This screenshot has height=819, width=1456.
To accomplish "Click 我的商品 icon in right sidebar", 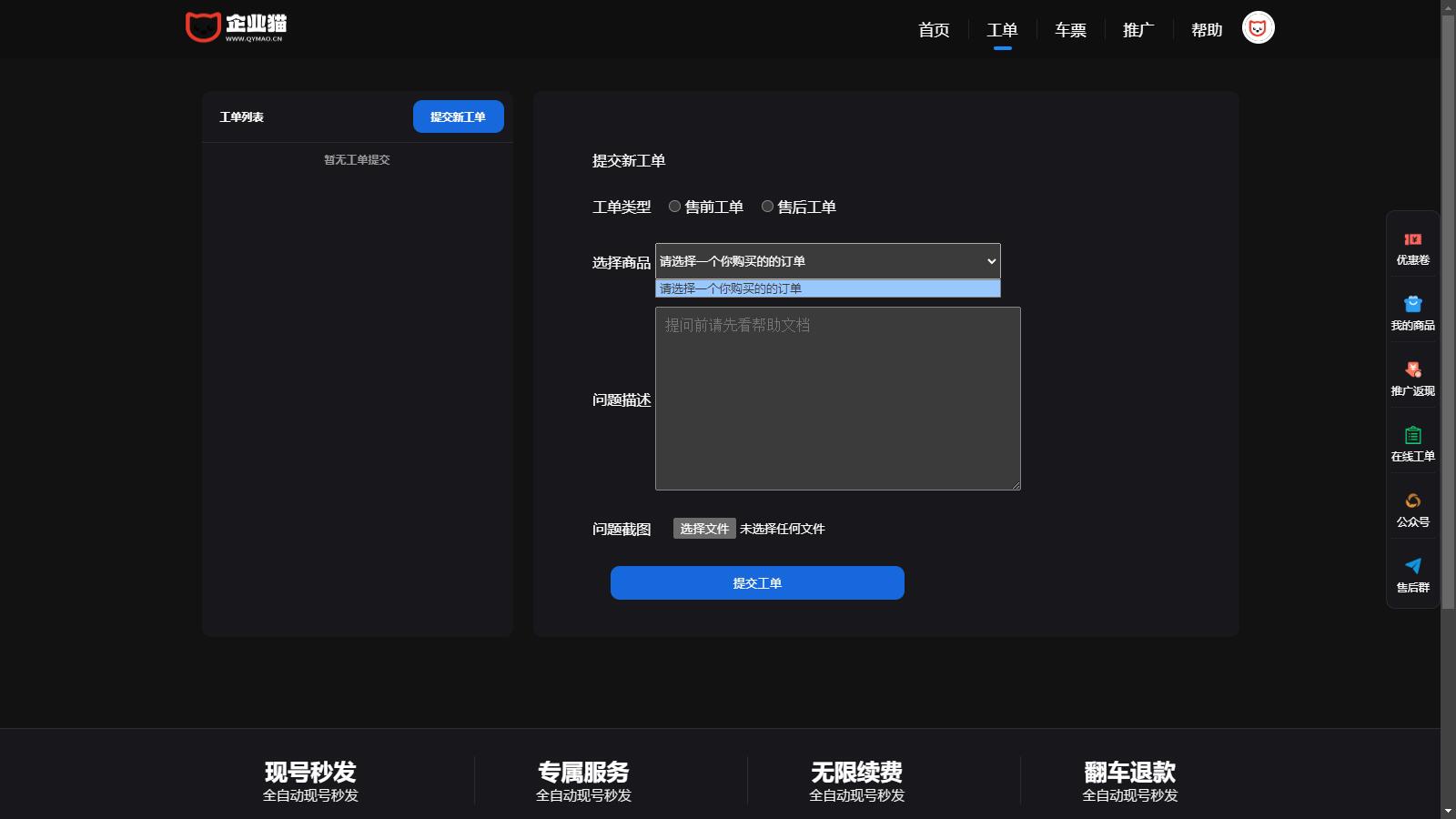I will (1412, 305).
